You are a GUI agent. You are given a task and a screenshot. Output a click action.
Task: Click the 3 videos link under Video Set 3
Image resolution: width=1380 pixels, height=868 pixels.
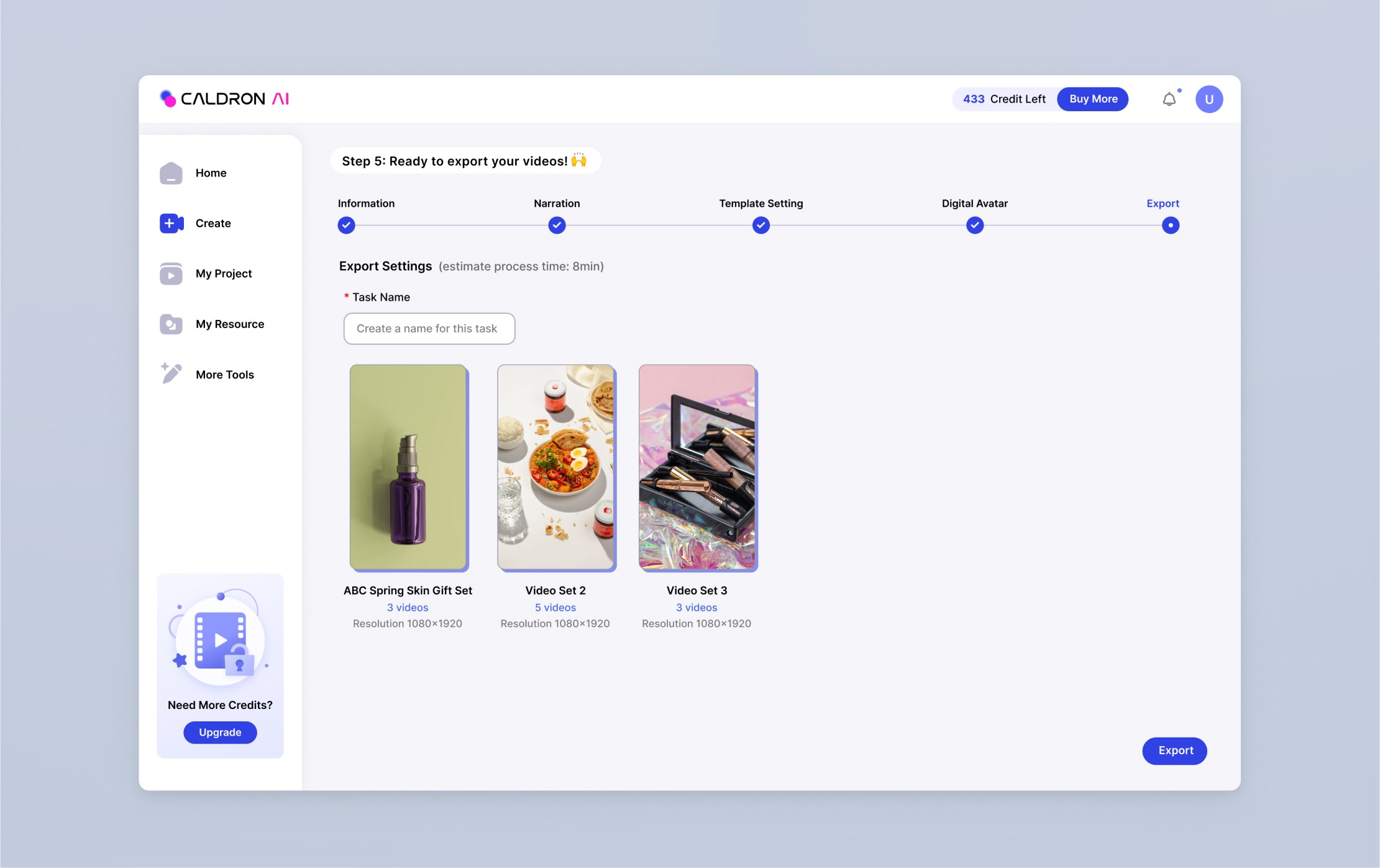[696, 608]
